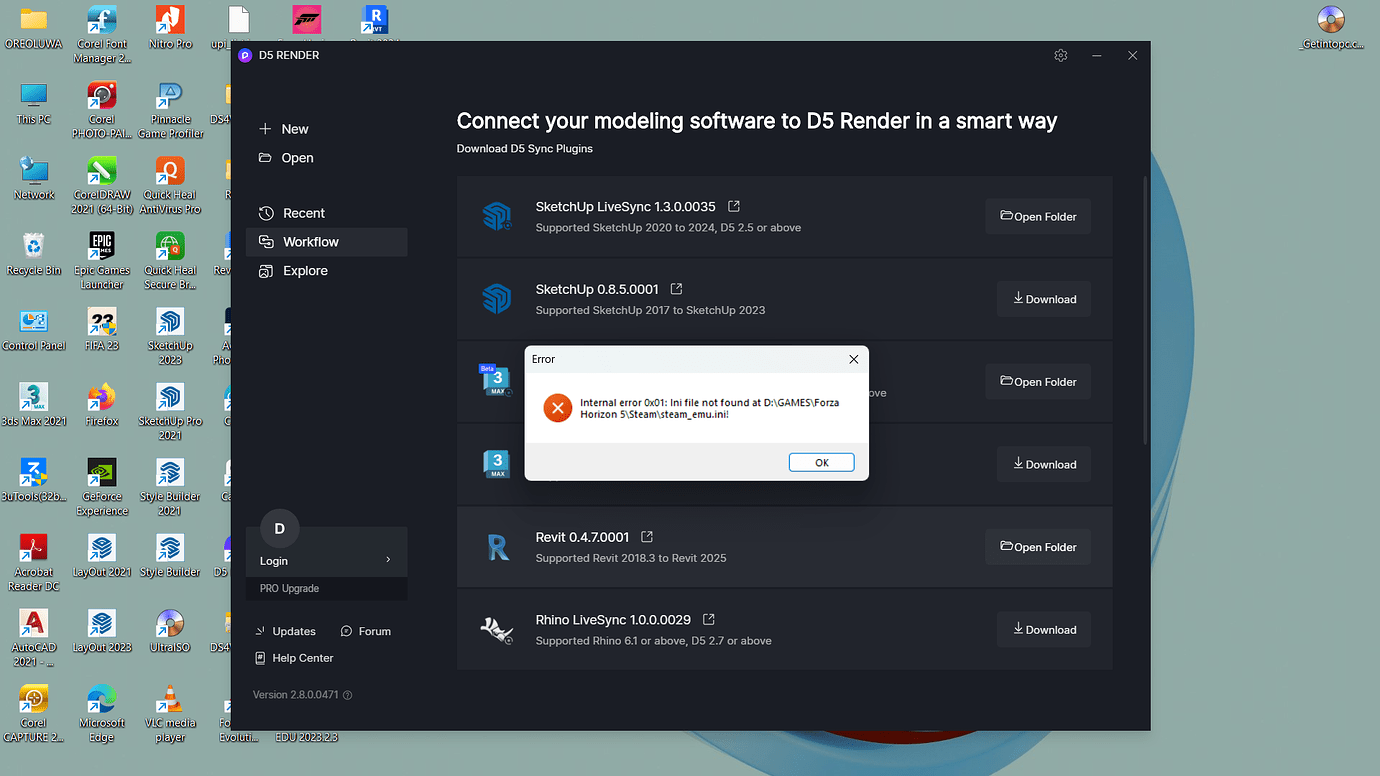
Task: Click the 3ds Max Beta plugin icon
Action: click(497, 380)
